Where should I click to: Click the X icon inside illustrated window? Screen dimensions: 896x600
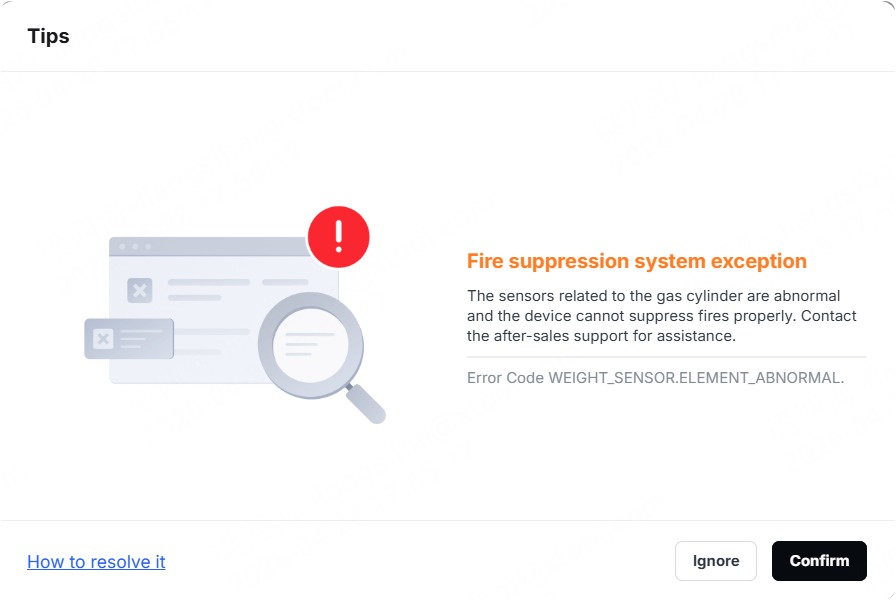click(139, 290)
